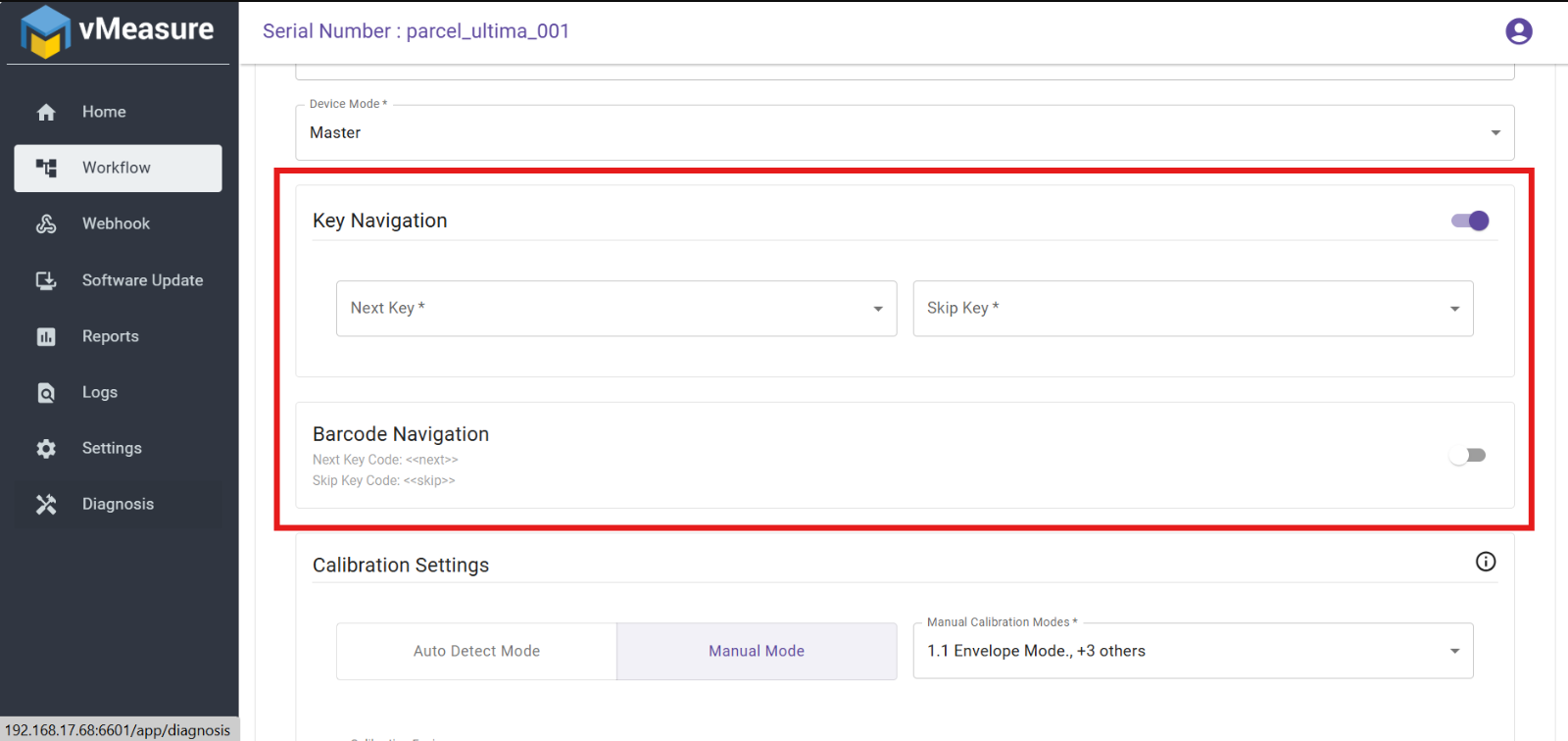Open the Next Key dropdown
Screen dimensions: 1568x741
coord(616,309)
